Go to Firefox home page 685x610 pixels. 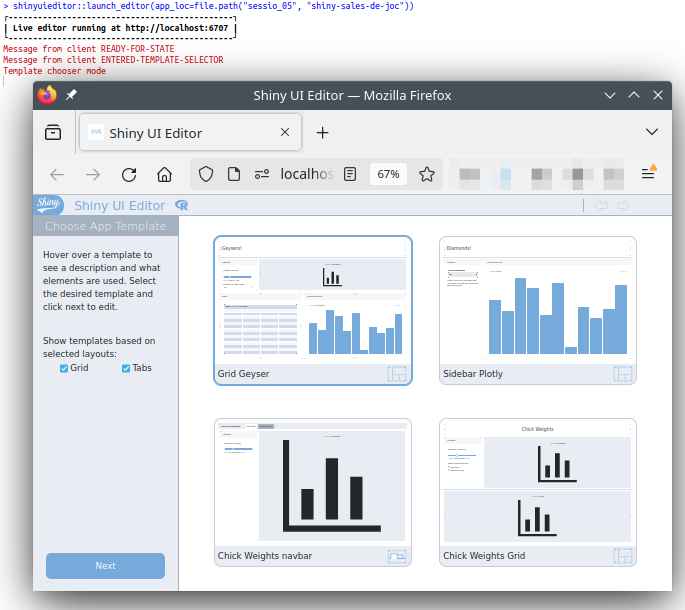point(165,174)
